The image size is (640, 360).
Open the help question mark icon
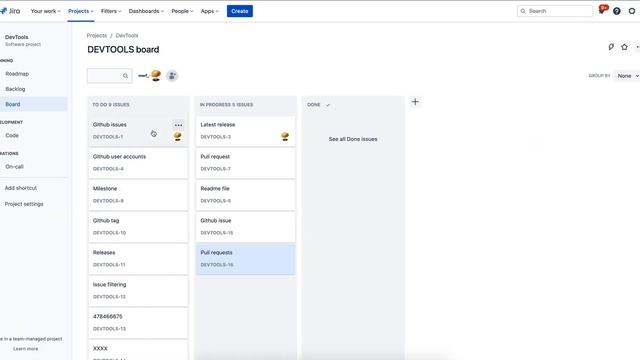point(617,11)
